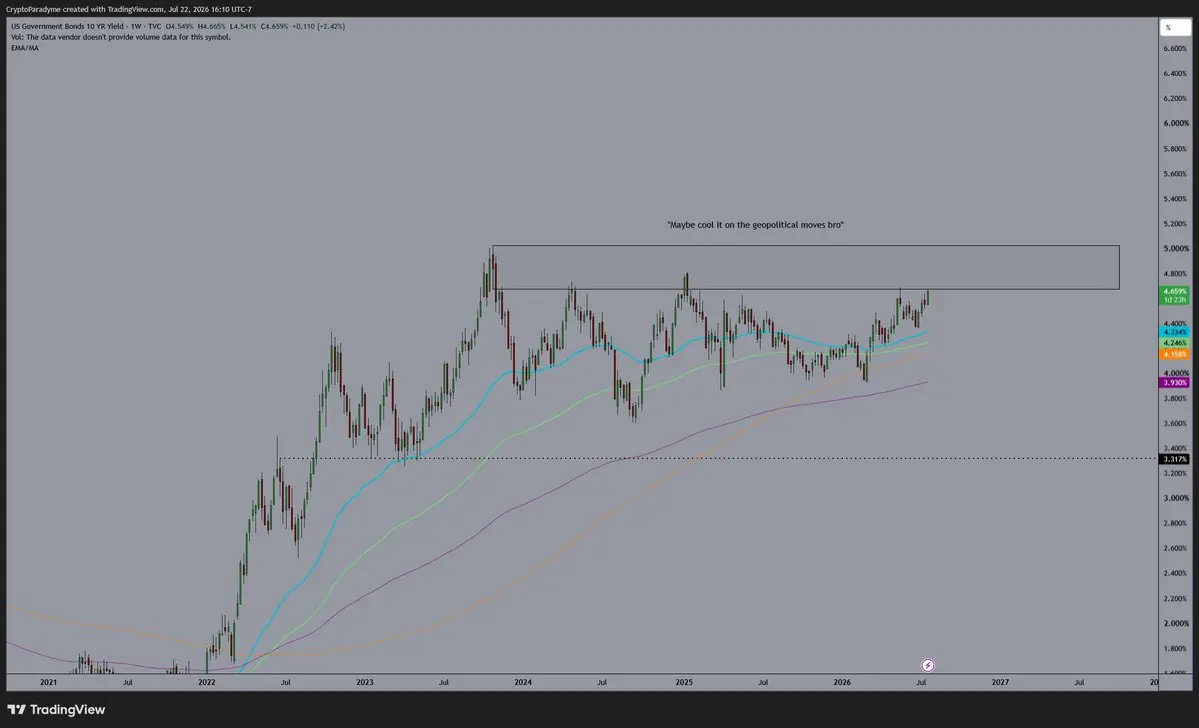Click the EMA/MA indicator label

pyautogui.click(x=24, y=47)
